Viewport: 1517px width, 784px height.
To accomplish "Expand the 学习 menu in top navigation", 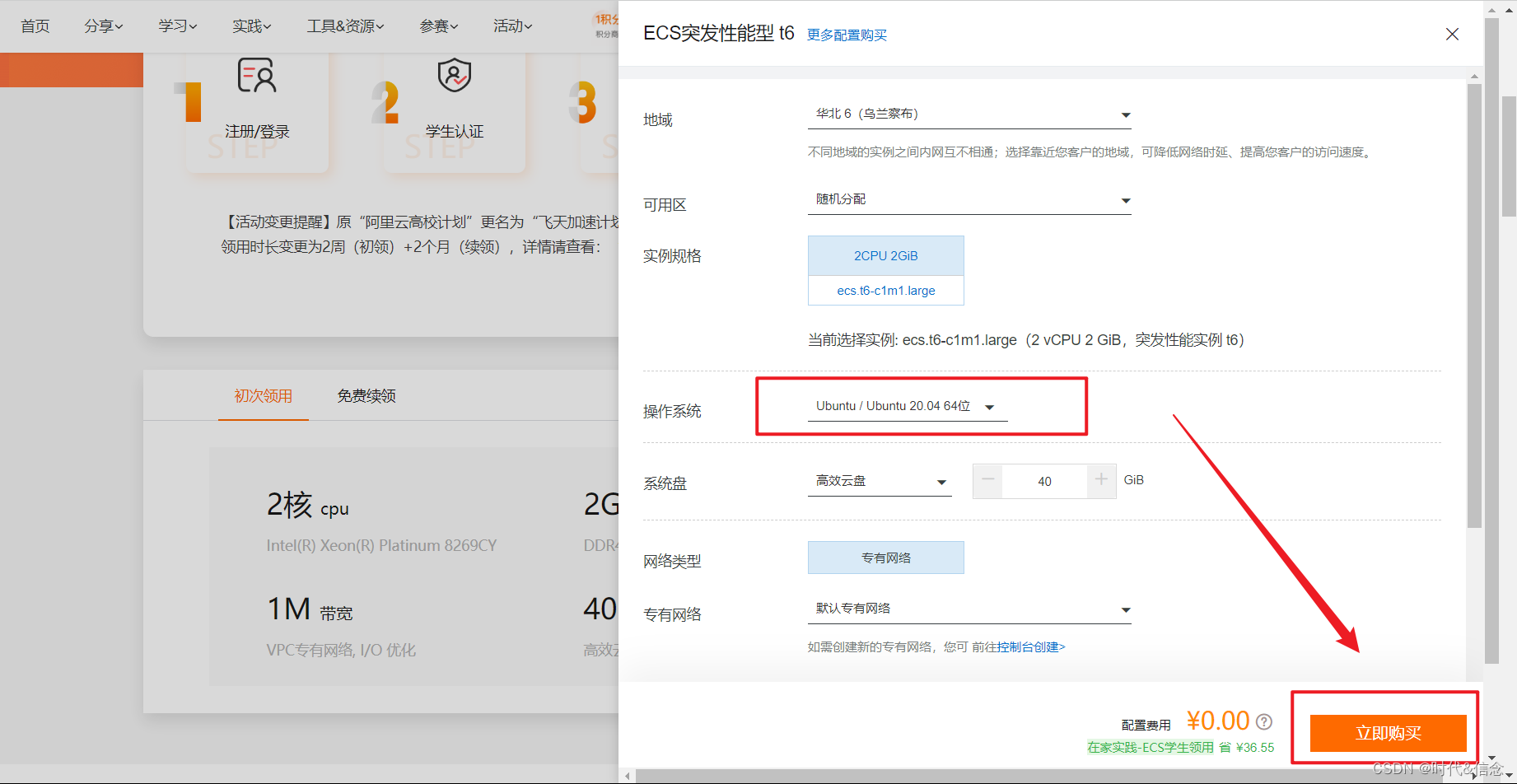I will [x=178, y=26].
